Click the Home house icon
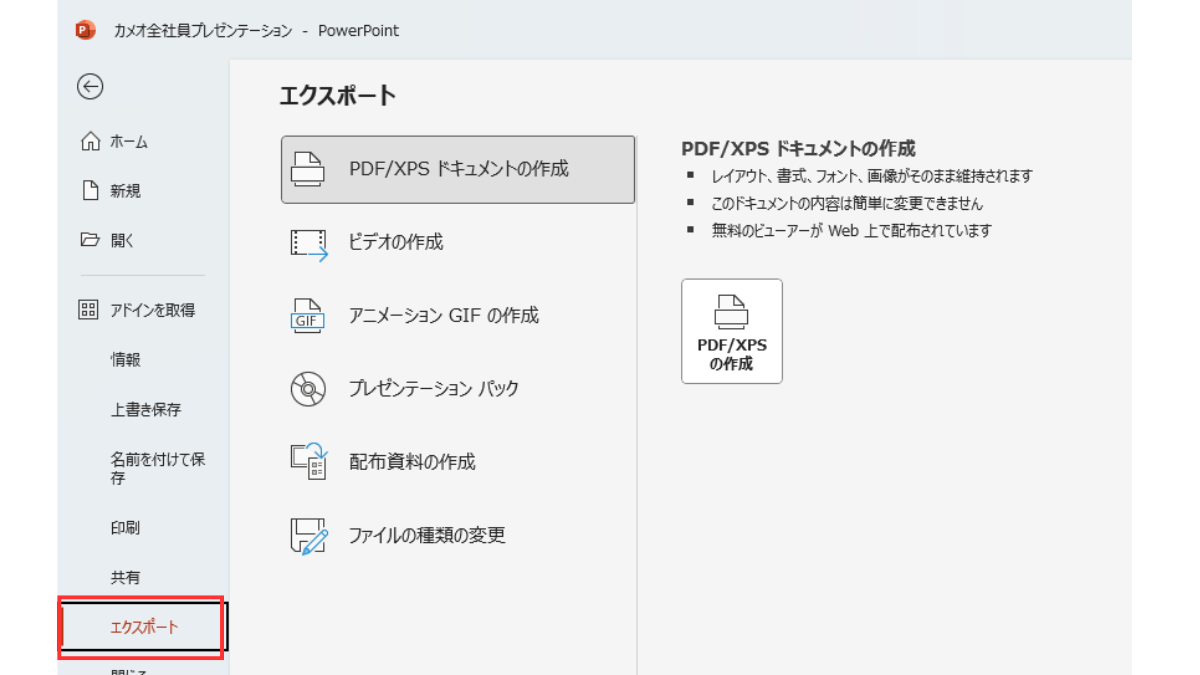The width and height of the screenshot is (1200, 675). pos(90,142)
